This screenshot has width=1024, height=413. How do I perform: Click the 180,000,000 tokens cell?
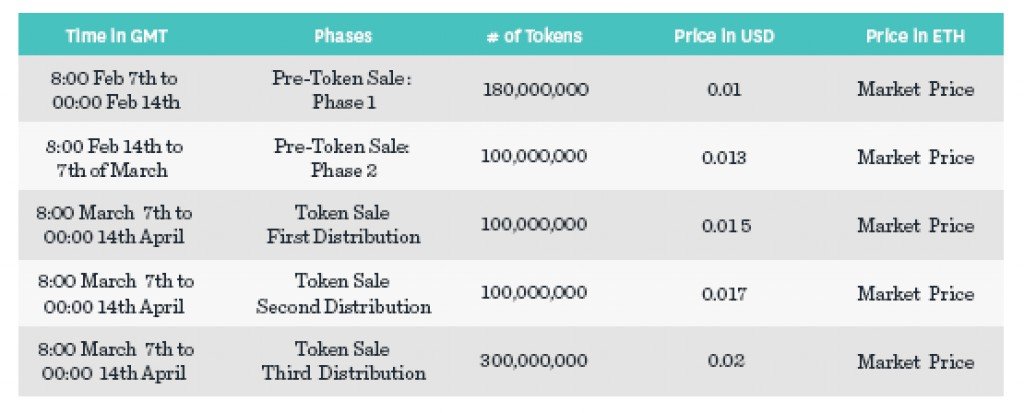pyautogui.click(x=535, y=90)
